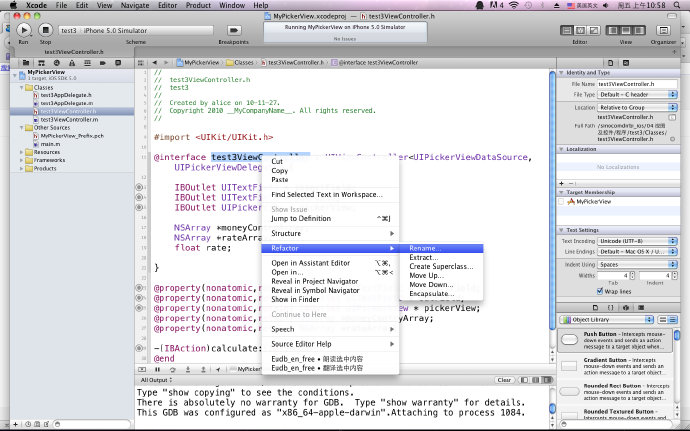Viewport: 690px width, 431px height.
Task: Show the File inspector icon
Action: [610, 63]
